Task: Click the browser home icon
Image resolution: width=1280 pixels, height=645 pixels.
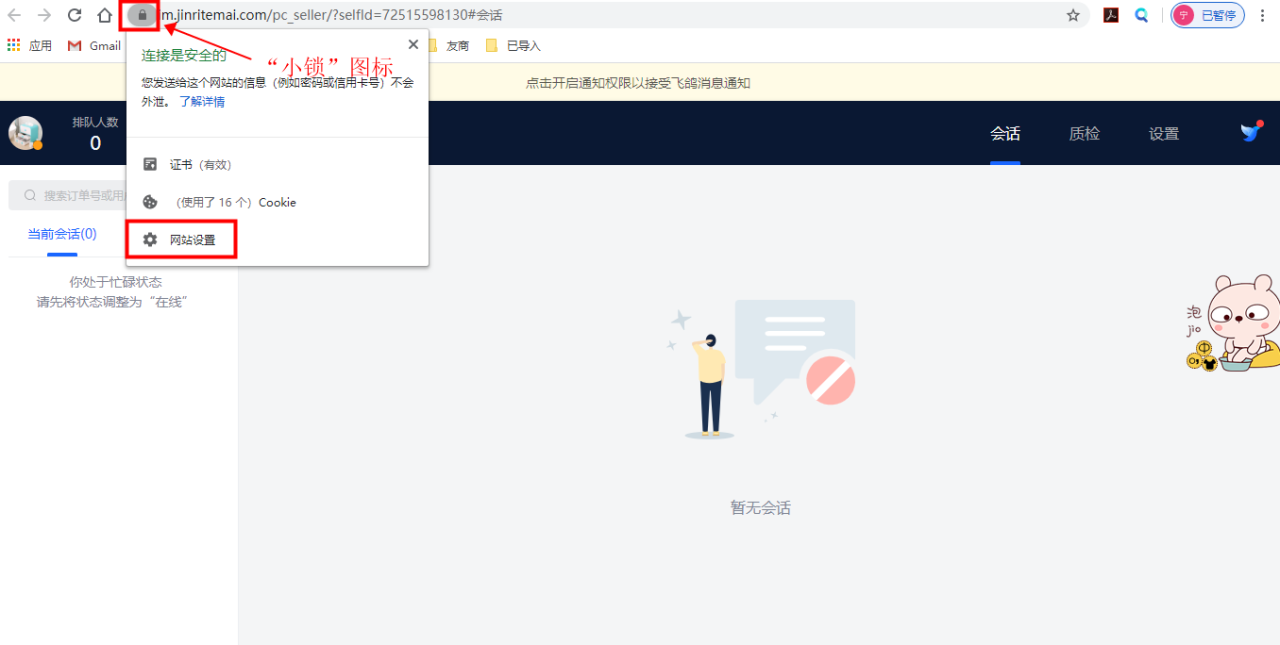Action: (104, 15)
